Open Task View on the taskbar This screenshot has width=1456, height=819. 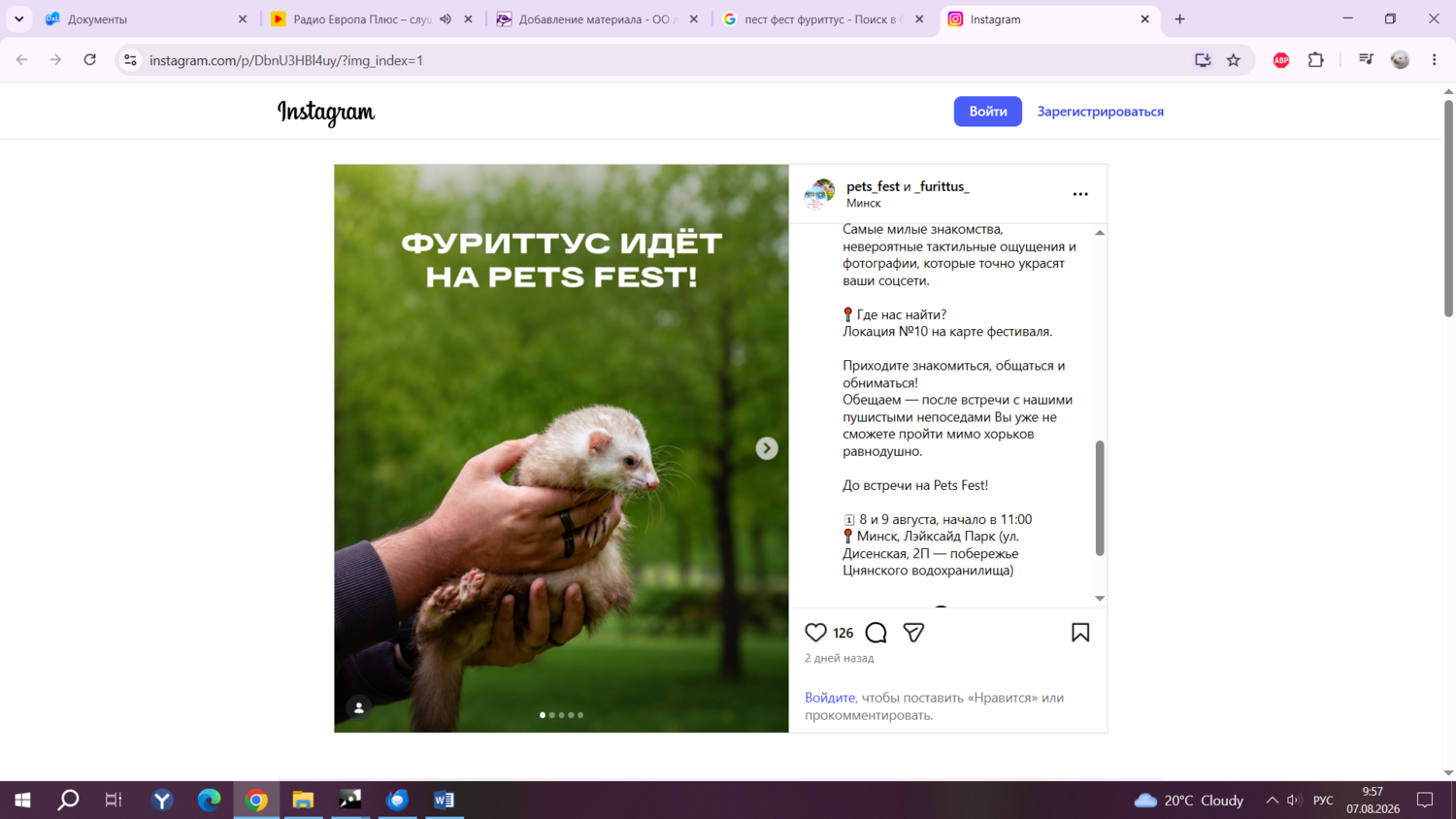tap(114, 800)
